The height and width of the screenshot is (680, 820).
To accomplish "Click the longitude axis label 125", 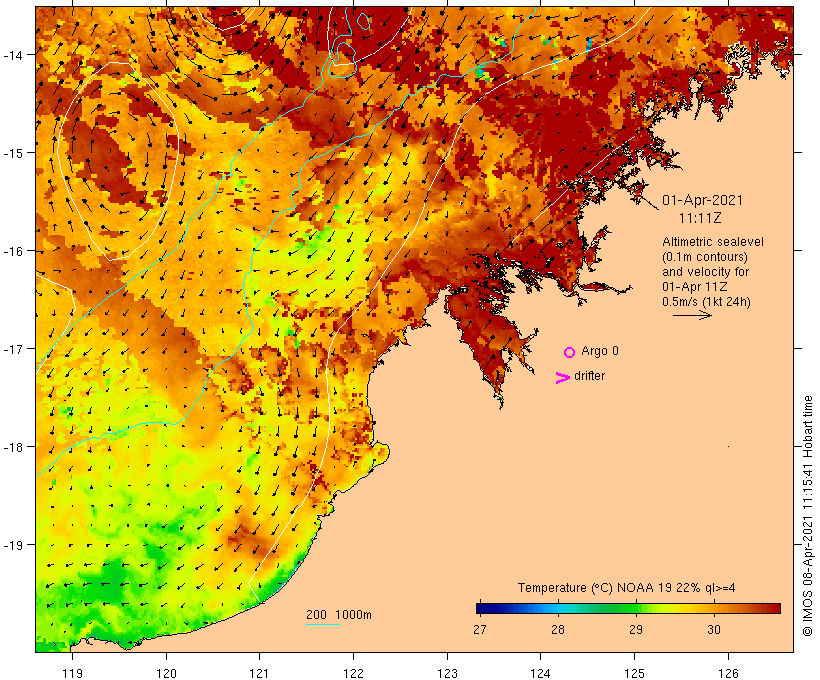I will coord(634,673).
